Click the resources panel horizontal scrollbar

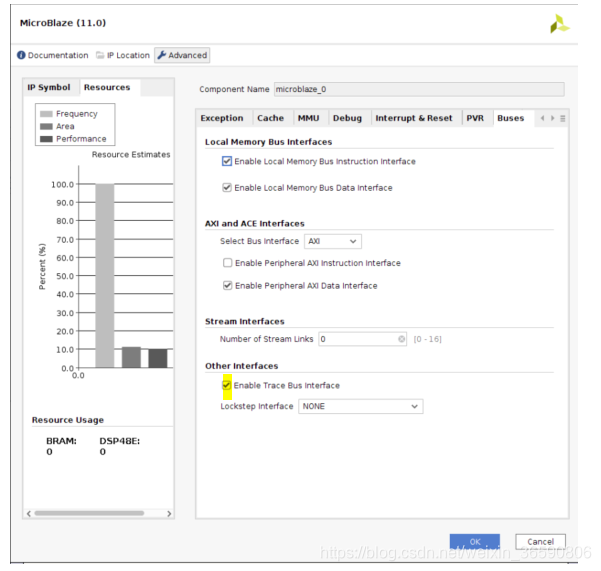coord(89,513)
